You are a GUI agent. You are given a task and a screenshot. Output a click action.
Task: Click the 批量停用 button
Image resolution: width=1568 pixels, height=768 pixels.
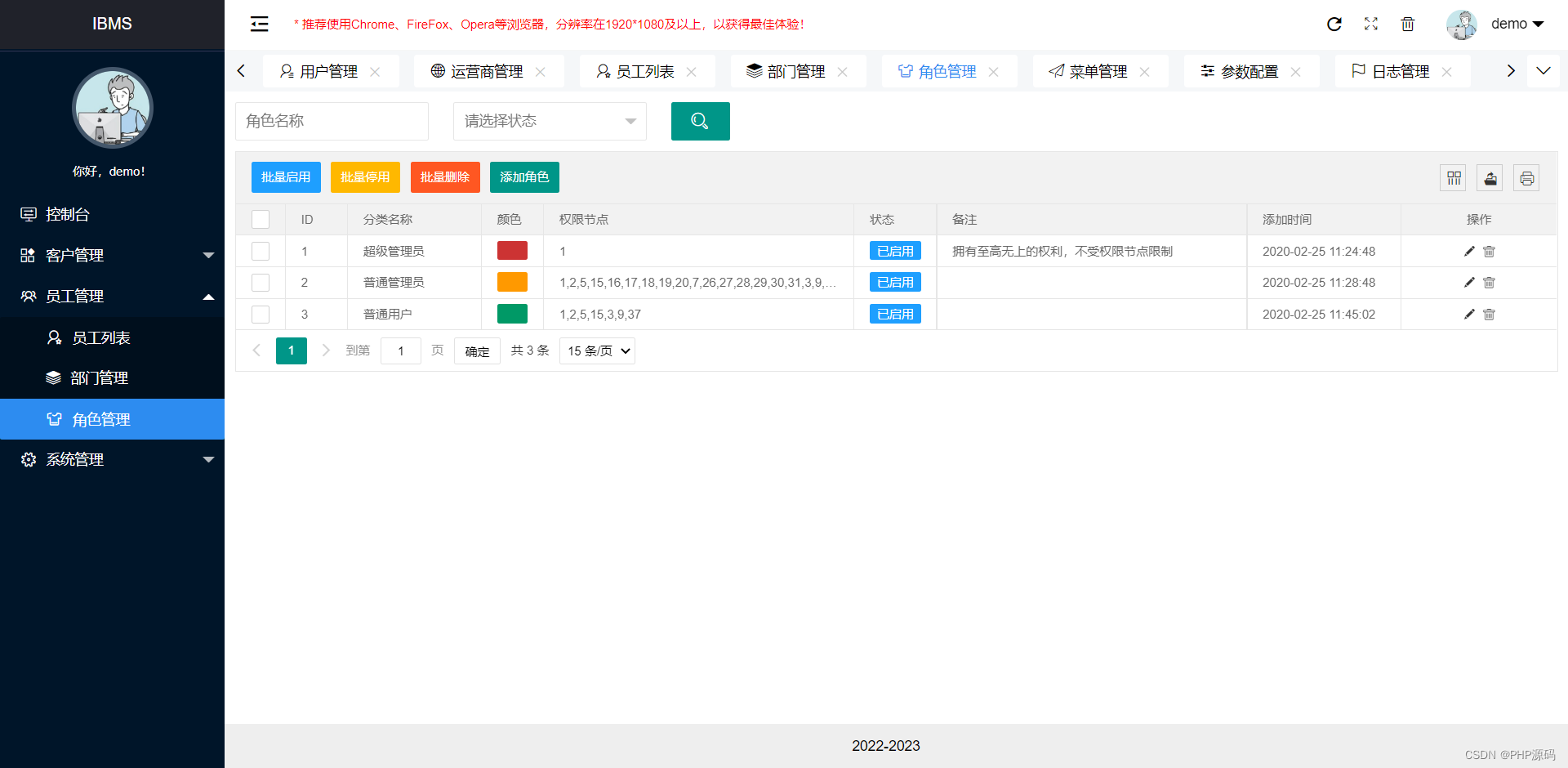coord(365,177)
